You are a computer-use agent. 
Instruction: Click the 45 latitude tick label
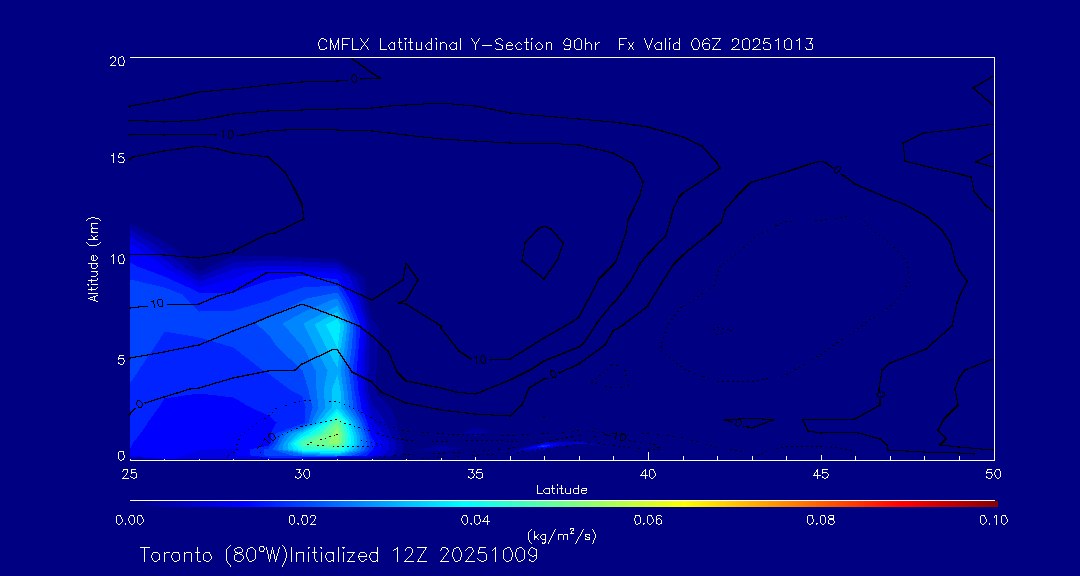tap(821, 473)
